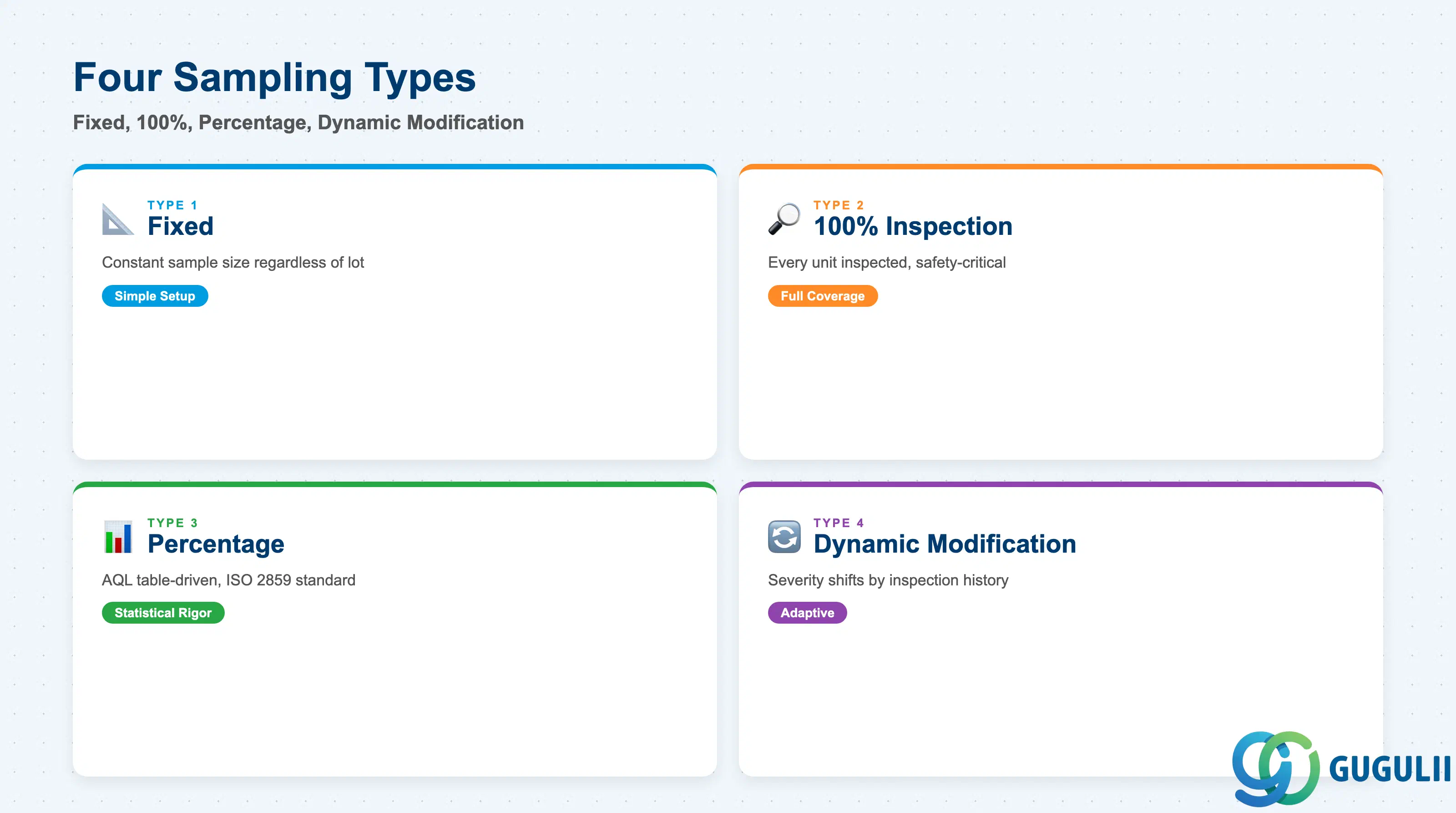Click the Percentage heading
Image resolution: width=1456 pixels, height=813 pixels.
(216, 544)
